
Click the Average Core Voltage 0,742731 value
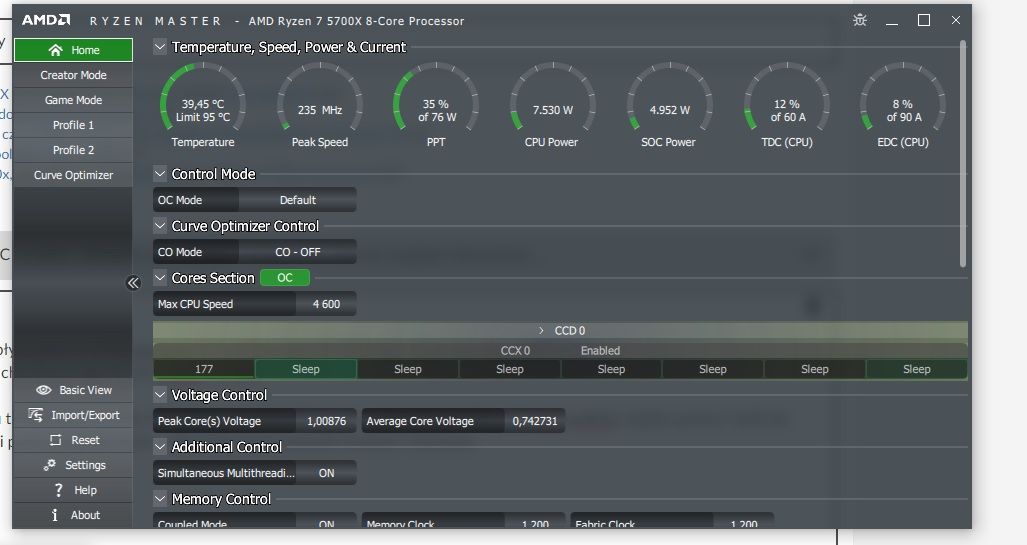tap(534, 421)
